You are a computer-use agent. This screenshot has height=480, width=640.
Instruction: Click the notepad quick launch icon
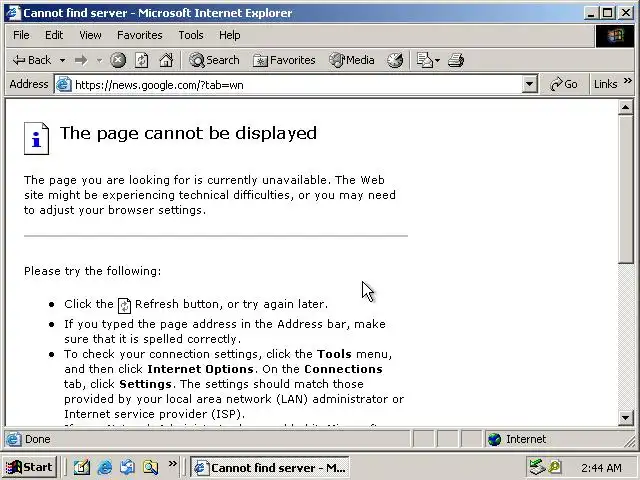coord(82,467)
